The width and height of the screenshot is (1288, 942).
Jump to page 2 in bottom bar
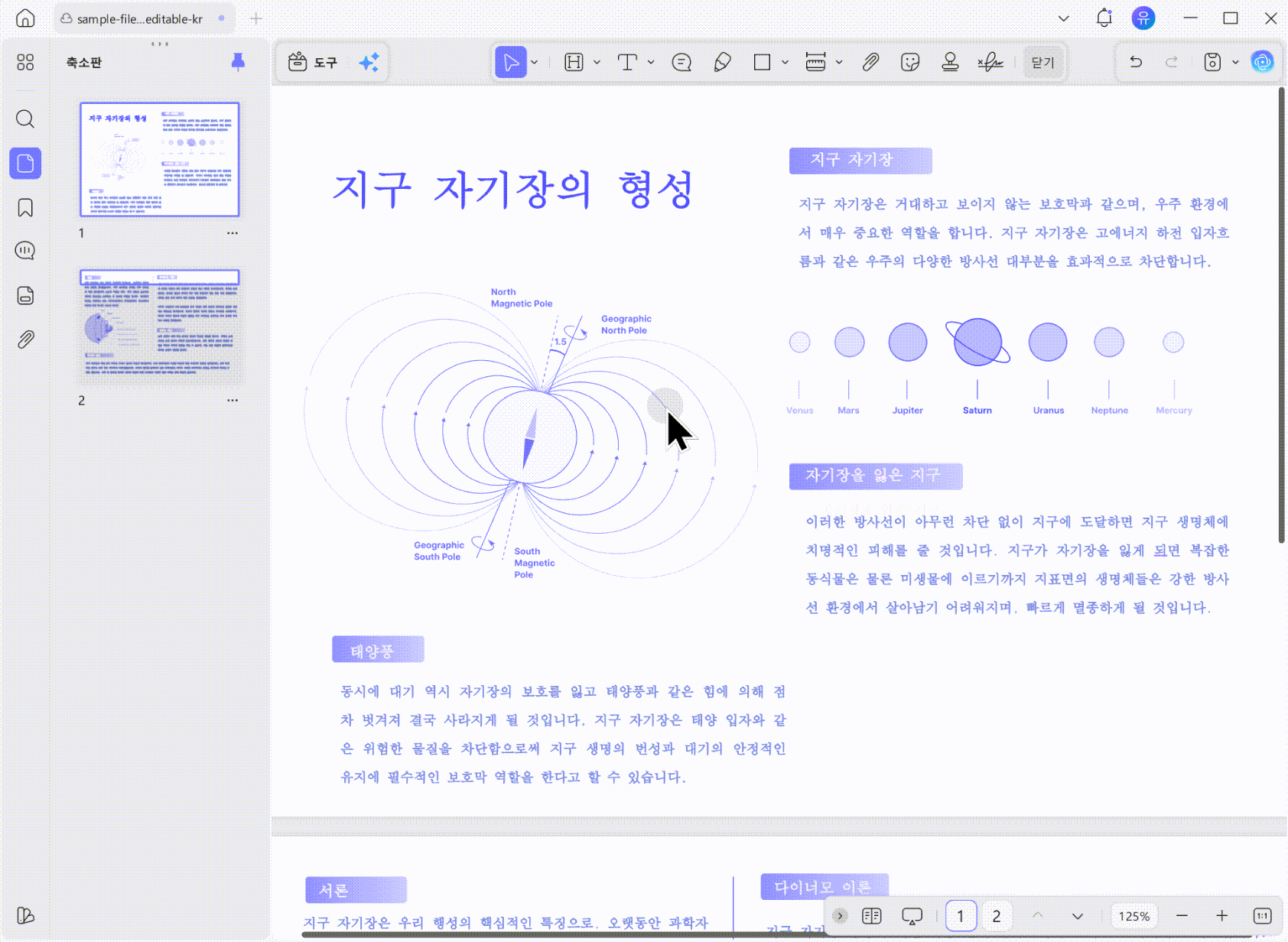(x=997, y=916)
